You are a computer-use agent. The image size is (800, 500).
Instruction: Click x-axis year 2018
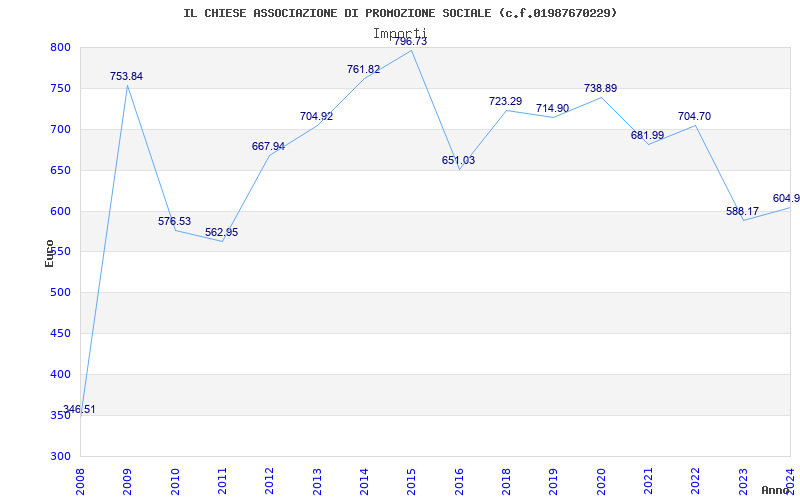pyautogui.click(x=506, y=482)
